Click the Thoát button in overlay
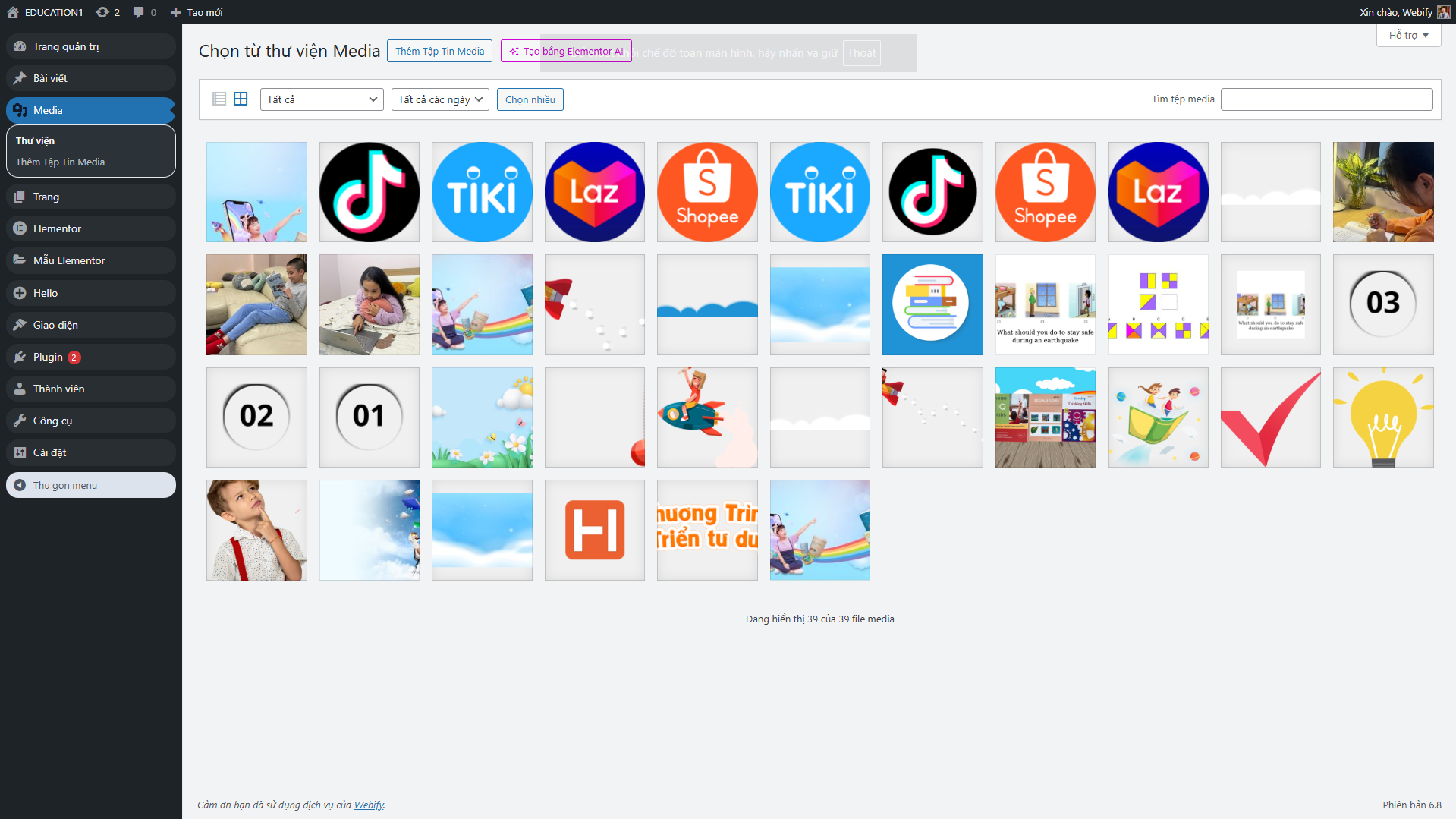This screenshot has width=1456, height=819. click(861, 53)
